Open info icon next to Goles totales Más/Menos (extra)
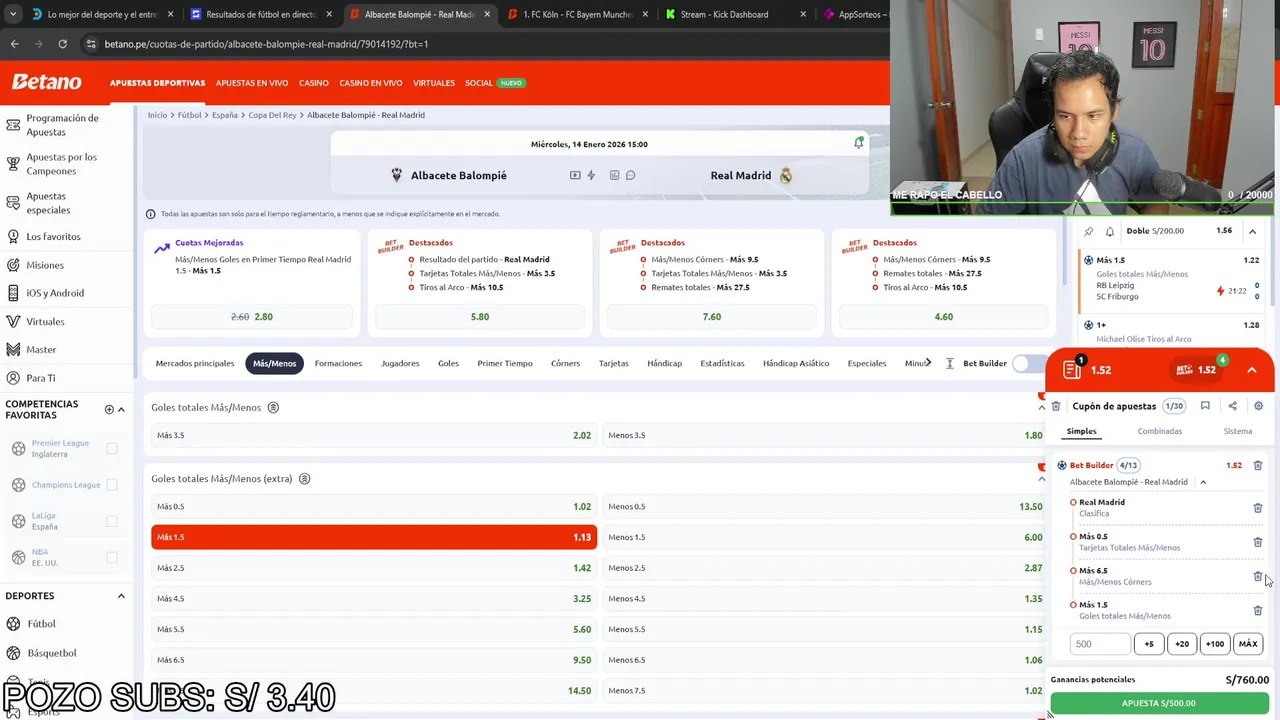The image size is (1280, 720). click(x=304, y=478)
